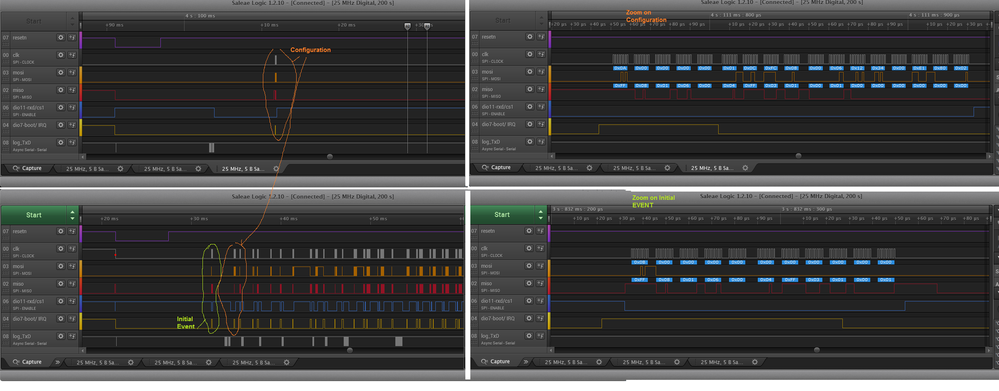This screenshot has height=391, width=999.
Task: Open miso channel settings gear, bottom-right window
Action: [x=530, y=283]
